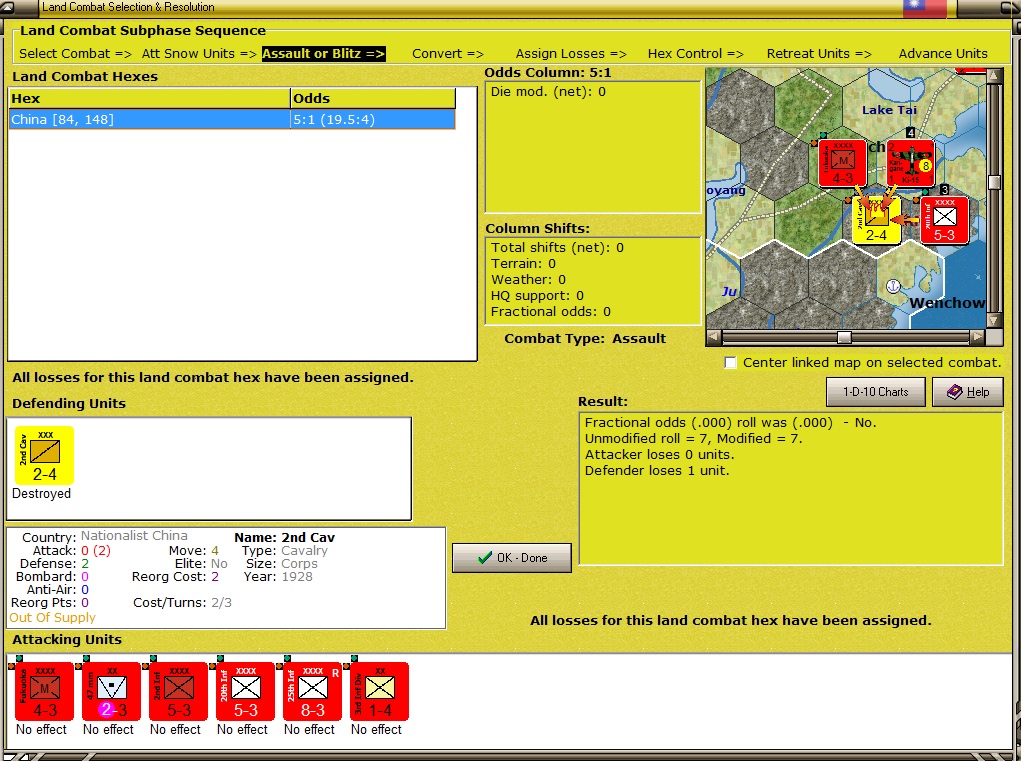Go to the Assign Losses subphase
The image size is (1021, 761).
tap(571, 54)
